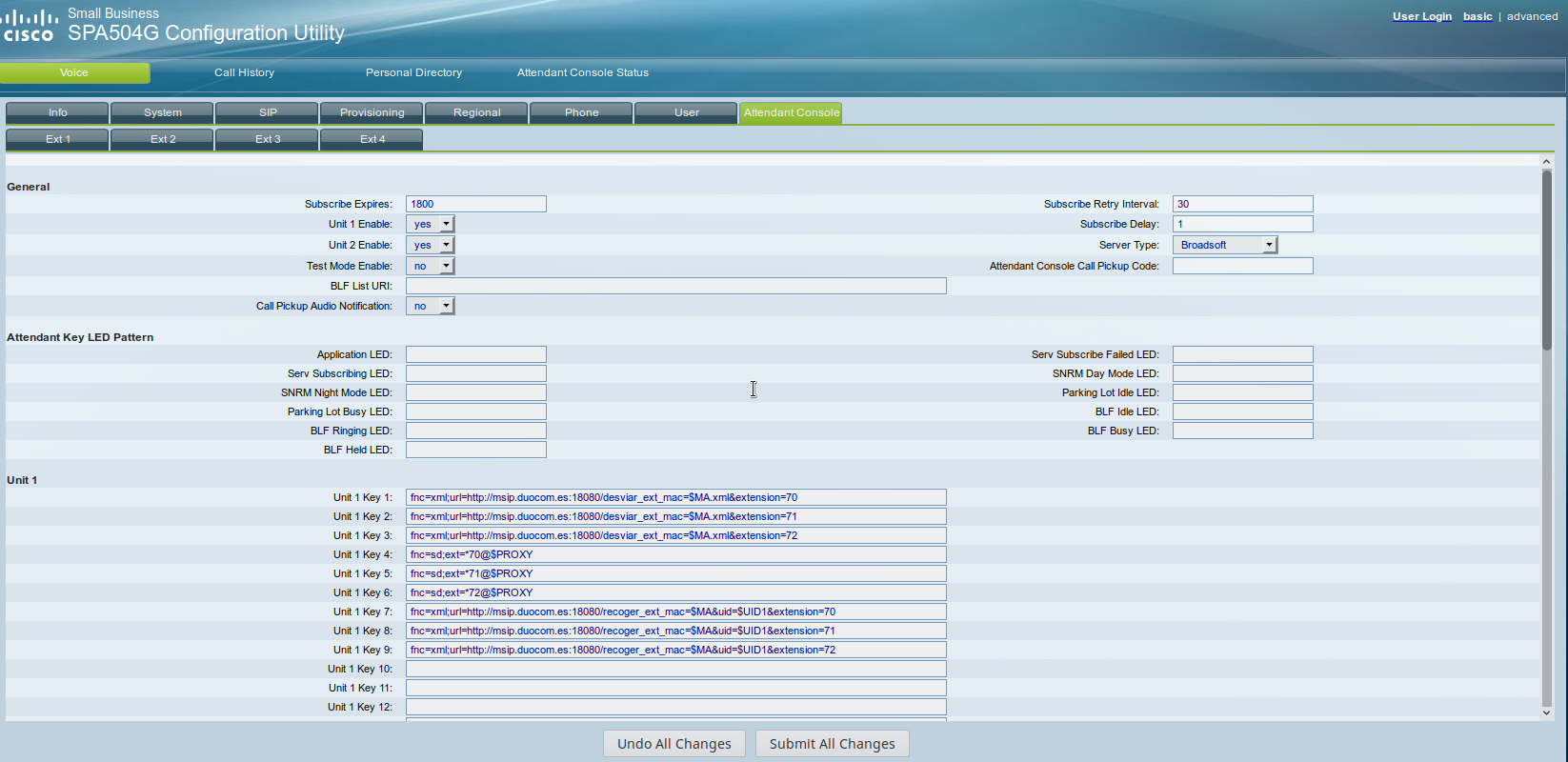
Task: Open the Personal Directory tab
Action: point(413,72)
